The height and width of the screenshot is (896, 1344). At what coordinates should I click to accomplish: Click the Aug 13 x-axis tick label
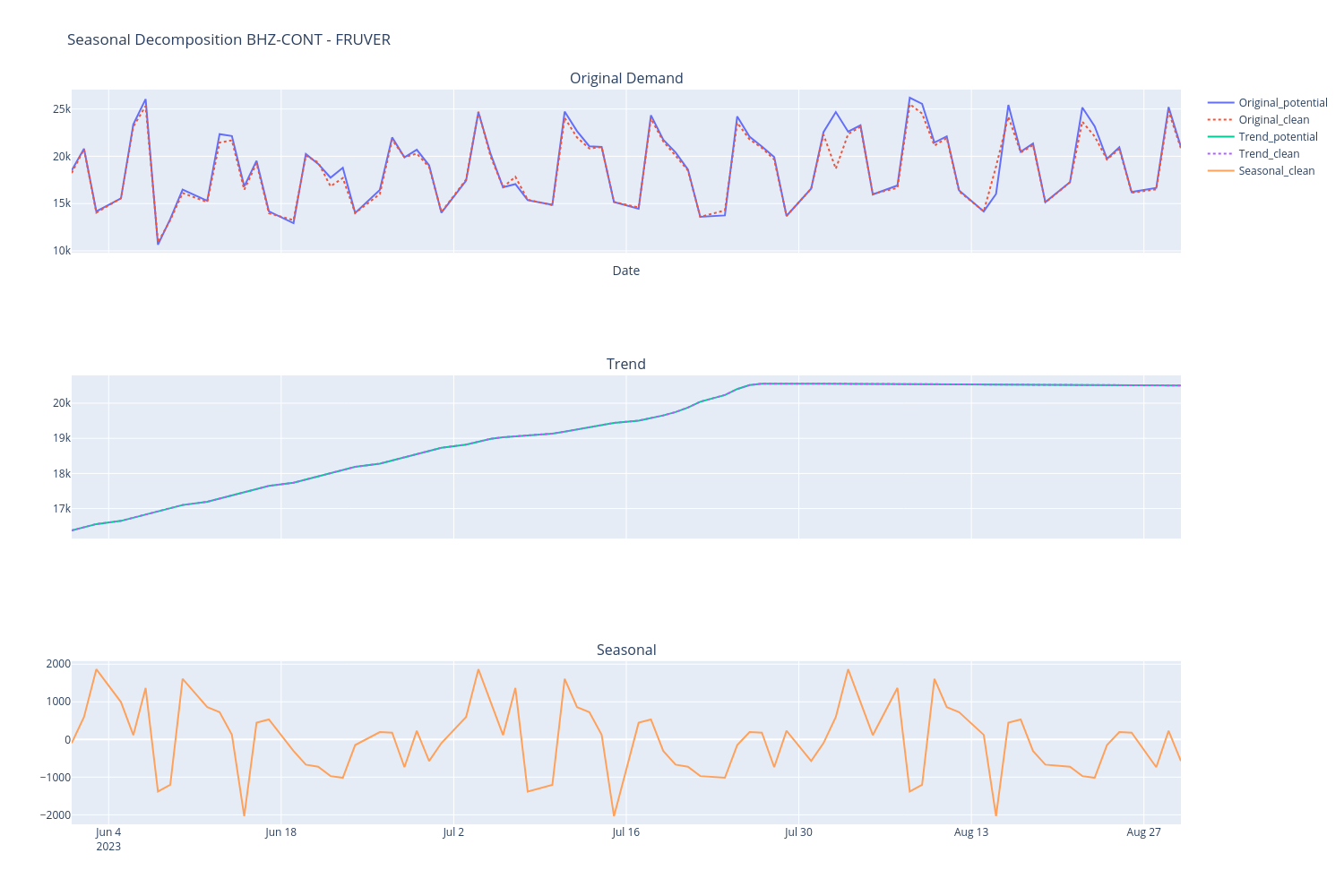[970, 832]
